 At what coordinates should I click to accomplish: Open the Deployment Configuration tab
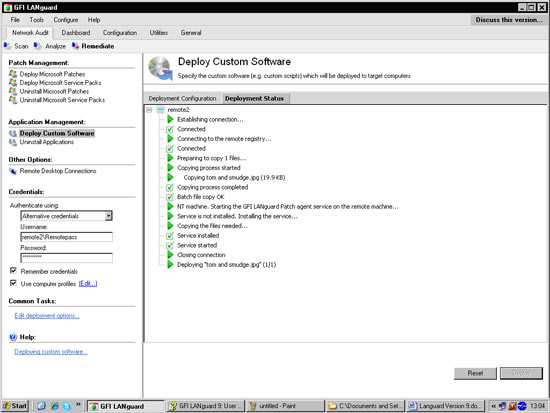click(x=182, y=99)
